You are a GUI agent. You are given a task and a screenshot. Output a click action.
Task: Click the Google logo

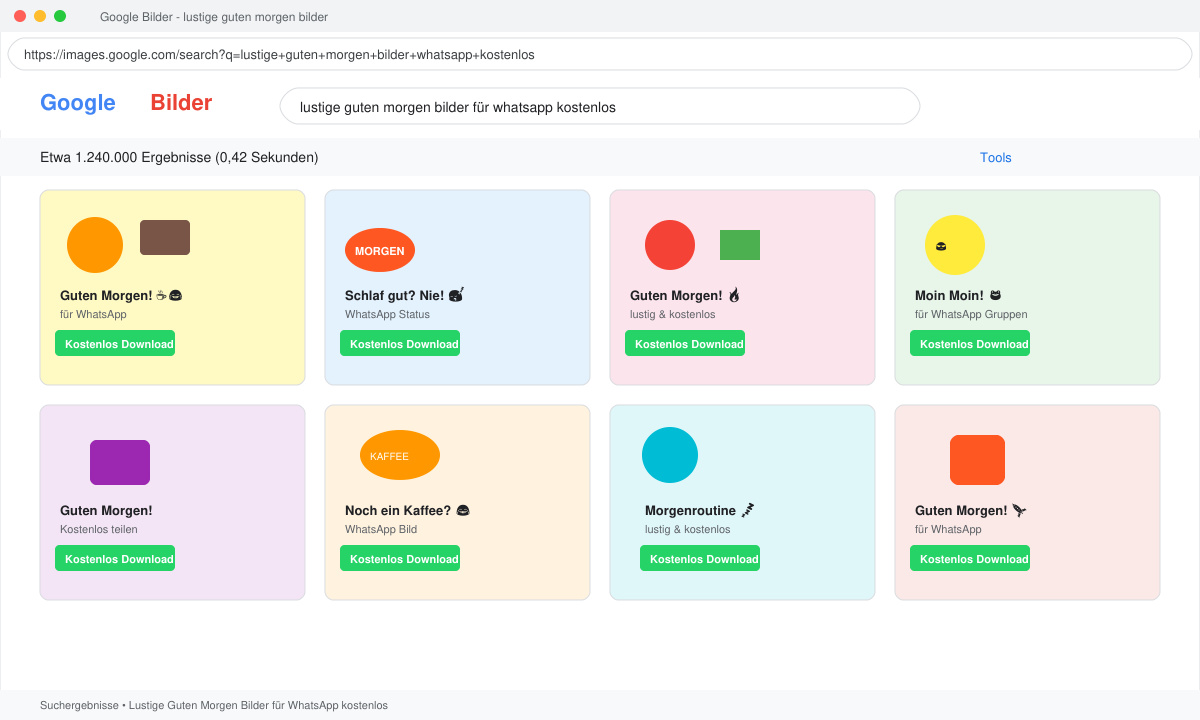(78, 103)
